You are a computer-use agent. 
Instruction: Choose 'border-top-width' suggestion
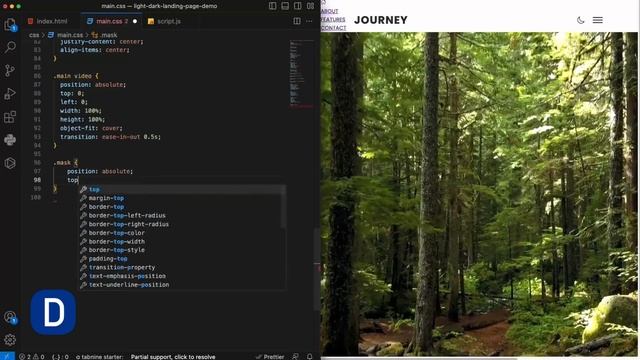(x=182, y=242)
